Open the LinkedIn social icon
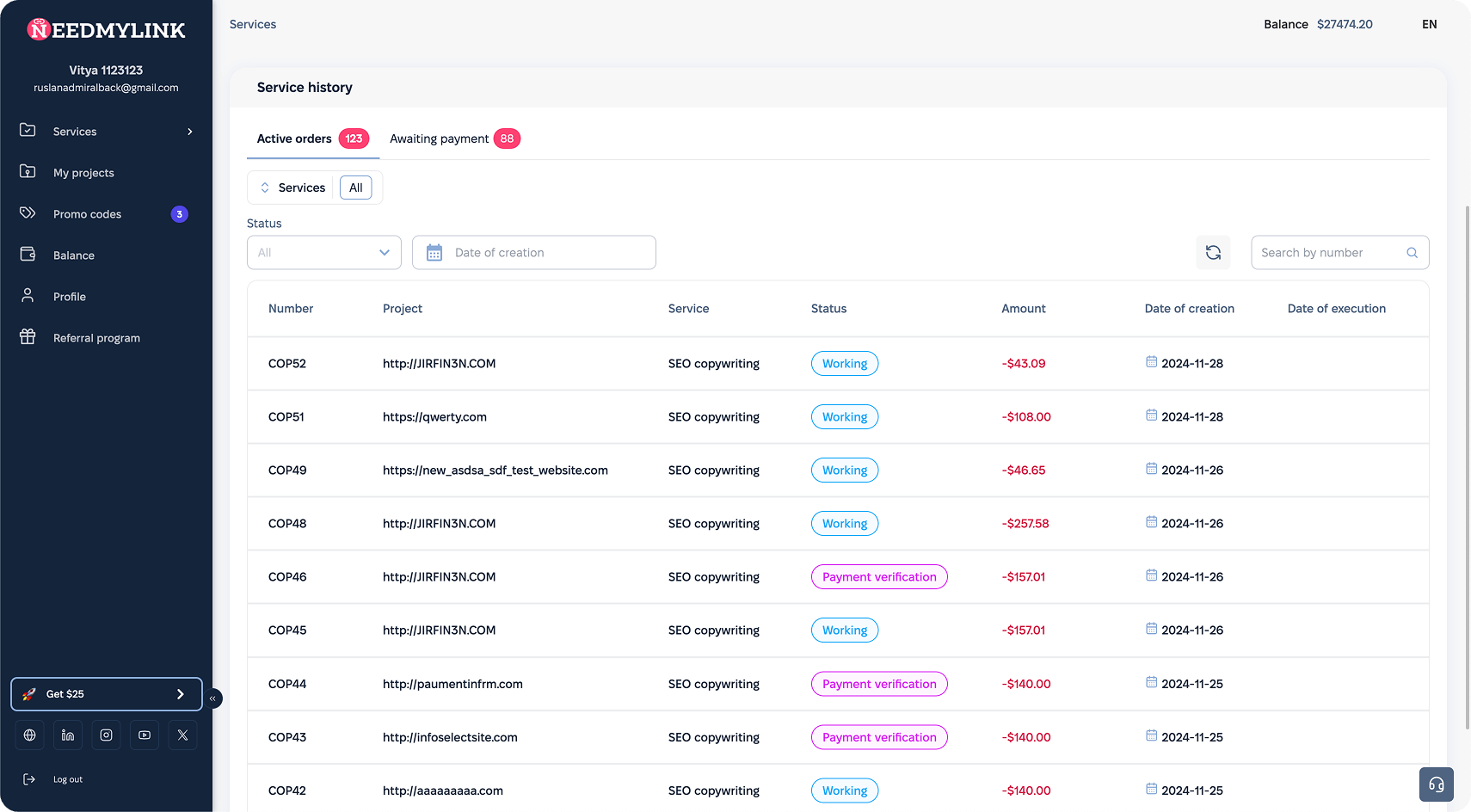Viewport: 1471px width, 812px height. [68, 735]
